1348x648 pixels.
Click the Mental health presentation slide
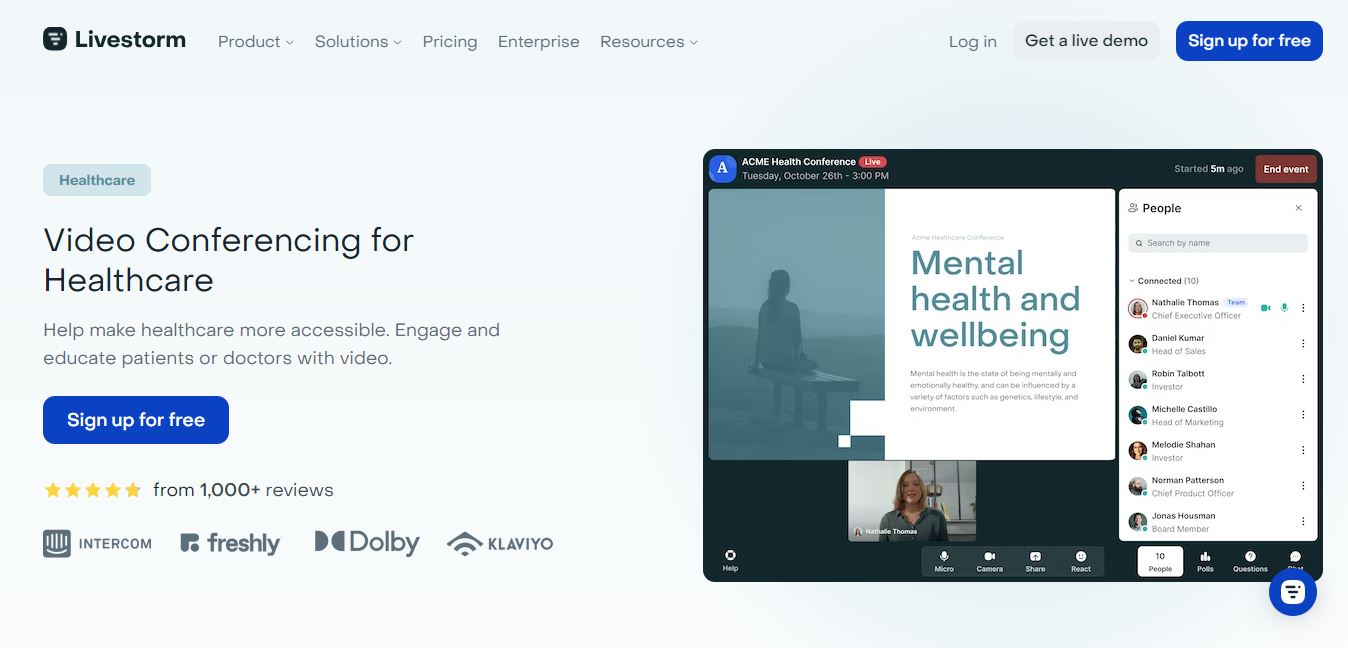coord(912,324)
